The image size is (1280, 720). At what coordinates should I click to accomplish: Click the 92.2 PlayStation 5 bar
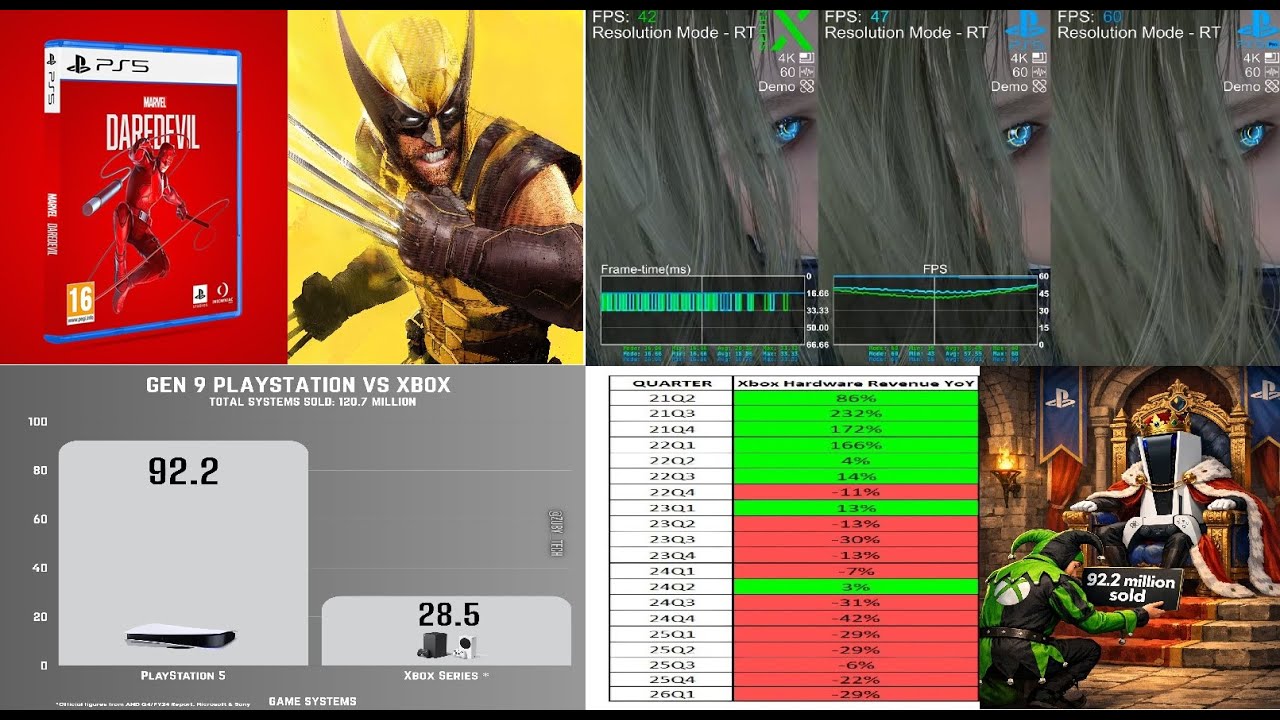[x=183, y=553]
